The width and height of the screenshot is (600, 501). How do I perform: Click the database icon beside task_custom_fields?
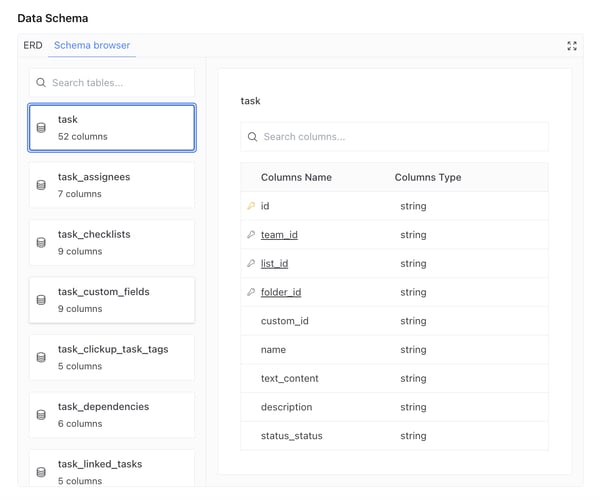(x=41, y=300)
